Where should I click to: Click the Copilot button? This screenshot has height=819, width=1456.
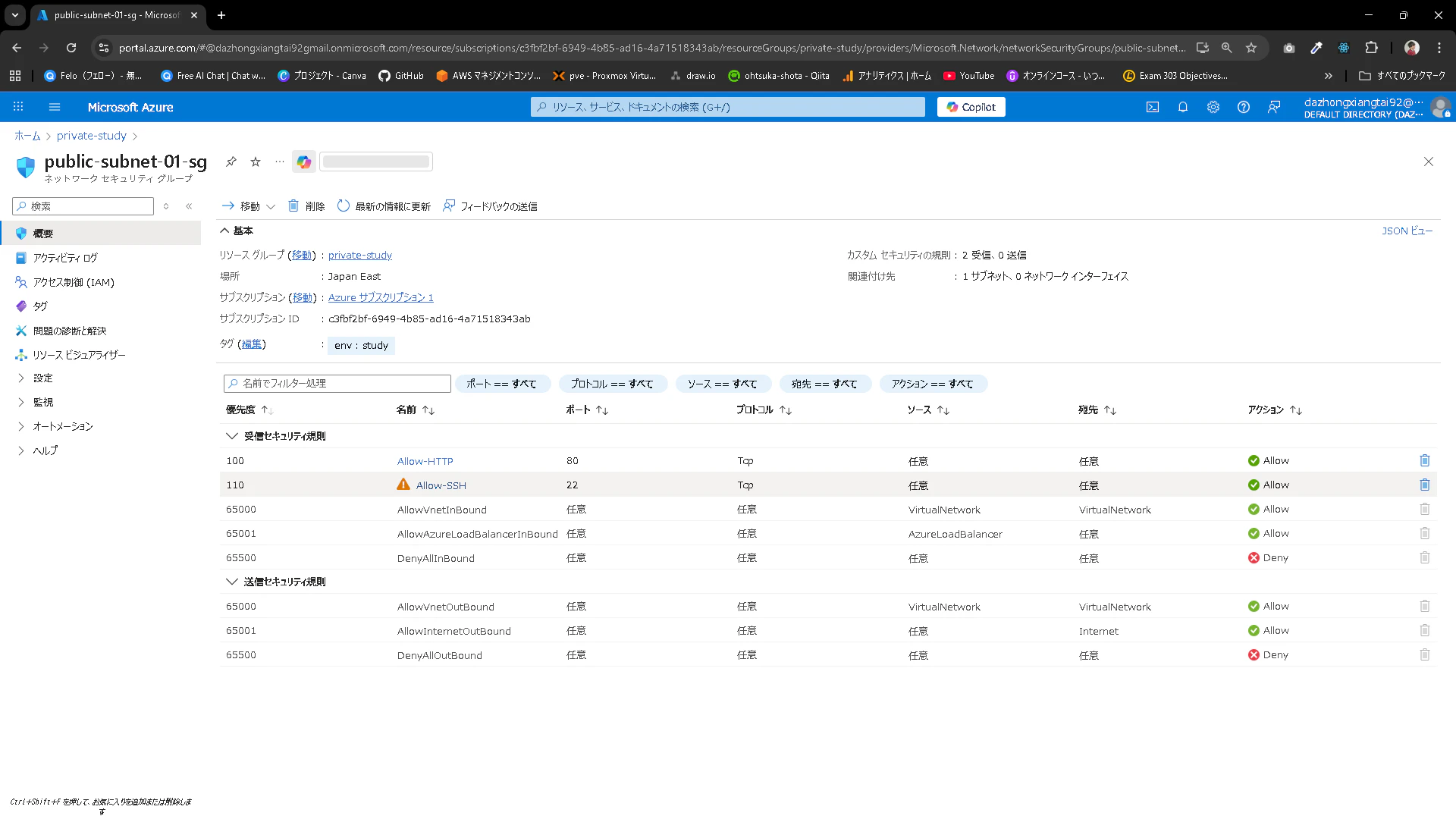click(x=971, y=107)
